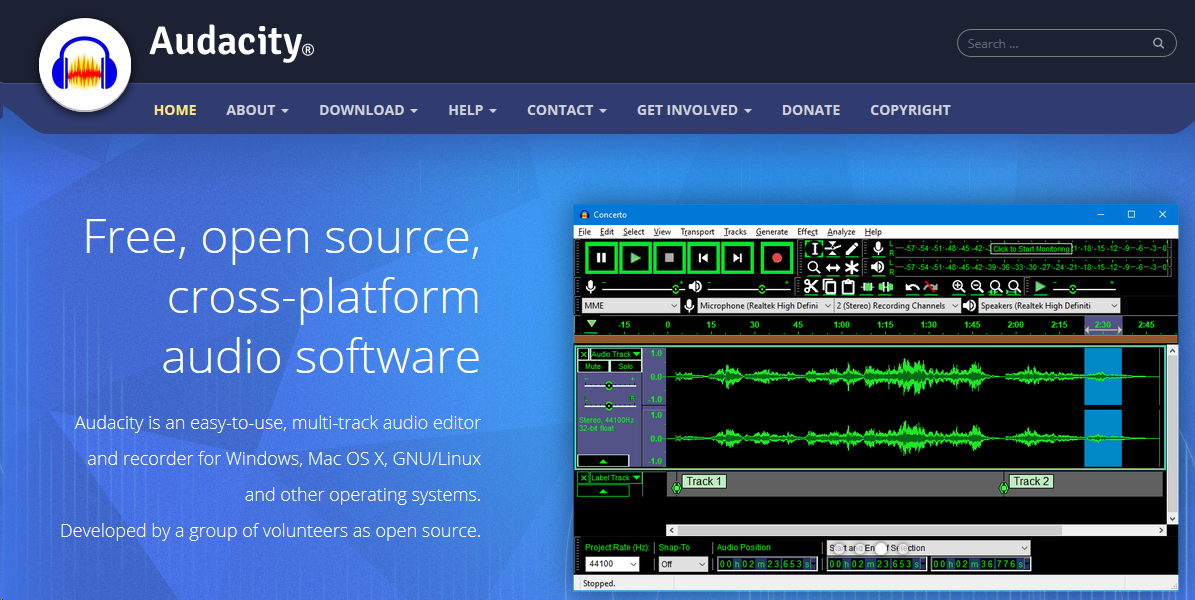Click the Copy icon in the edit toolbar
1195x600 pixels.
[x=829, y=287]
